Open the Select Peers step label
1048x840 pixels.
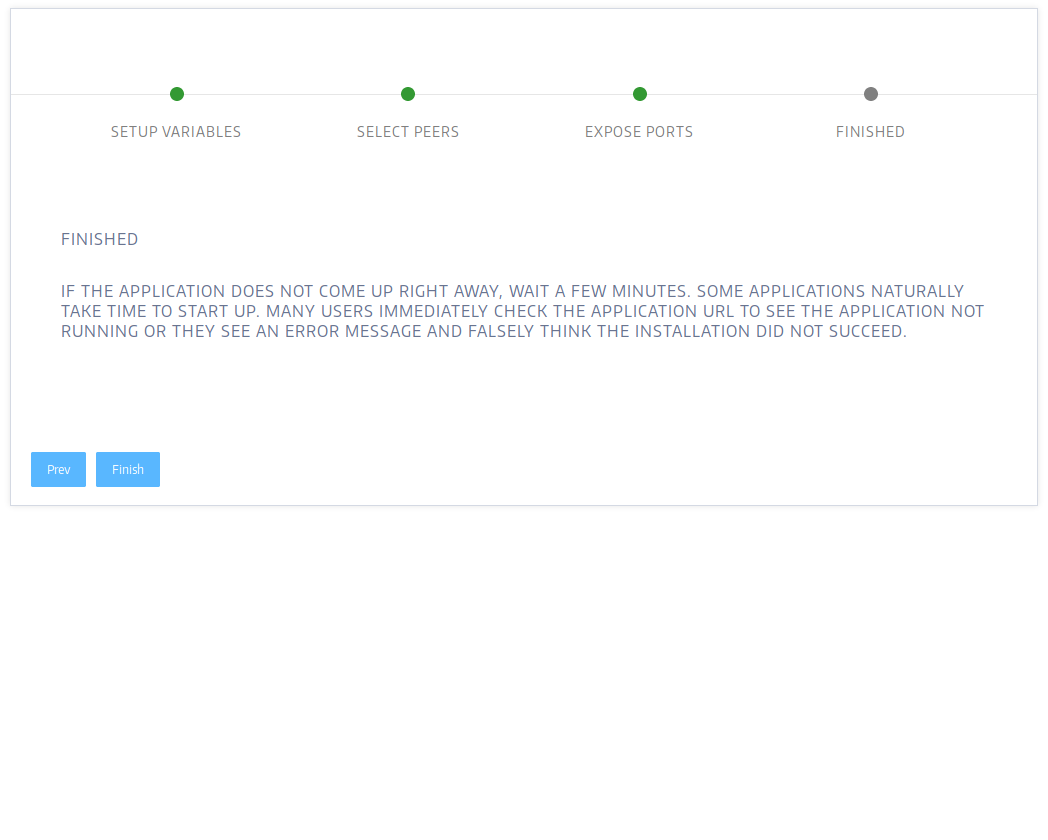tap(408, 132)
